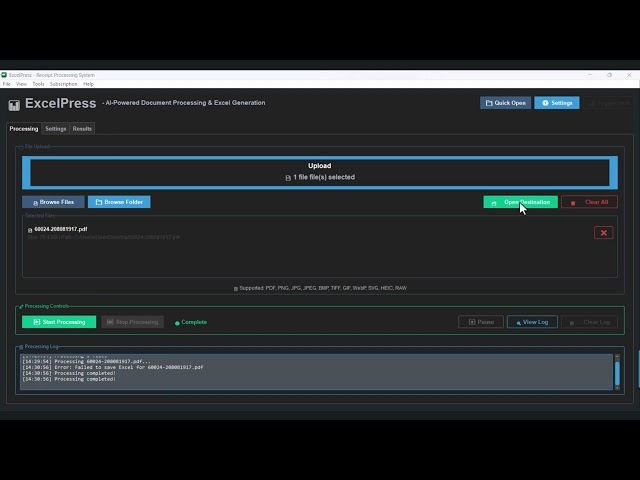The width and height of the screenshot is (640, 480).
Task: Click the folder icon on Quick Open
Action: 489,103
